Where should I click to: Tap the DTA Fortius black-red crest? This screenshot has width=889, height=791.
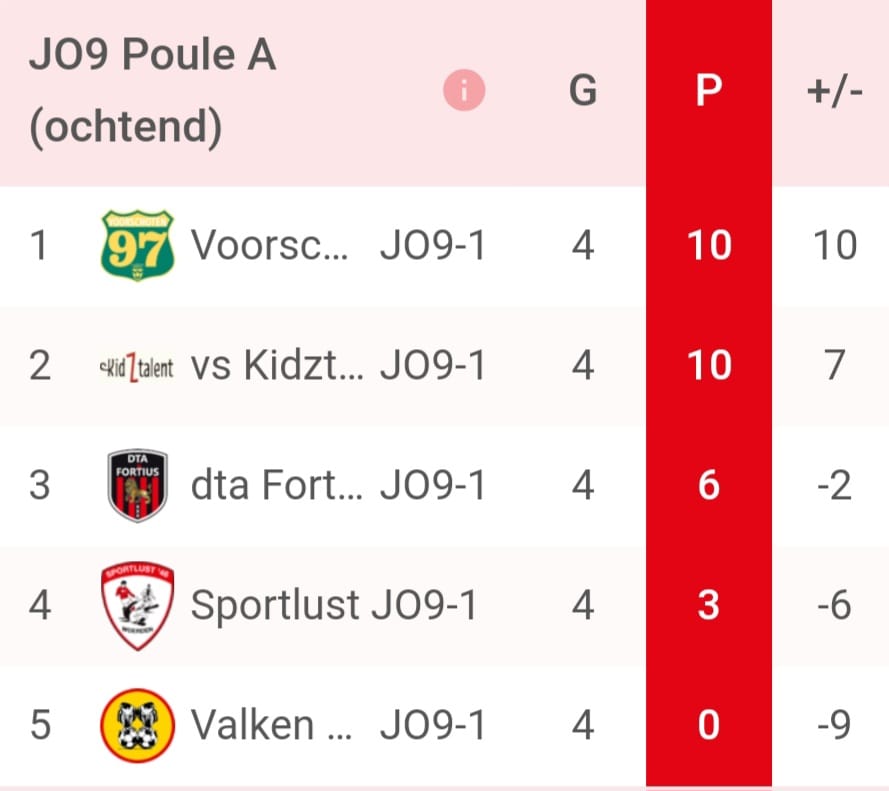coord(137,485)
